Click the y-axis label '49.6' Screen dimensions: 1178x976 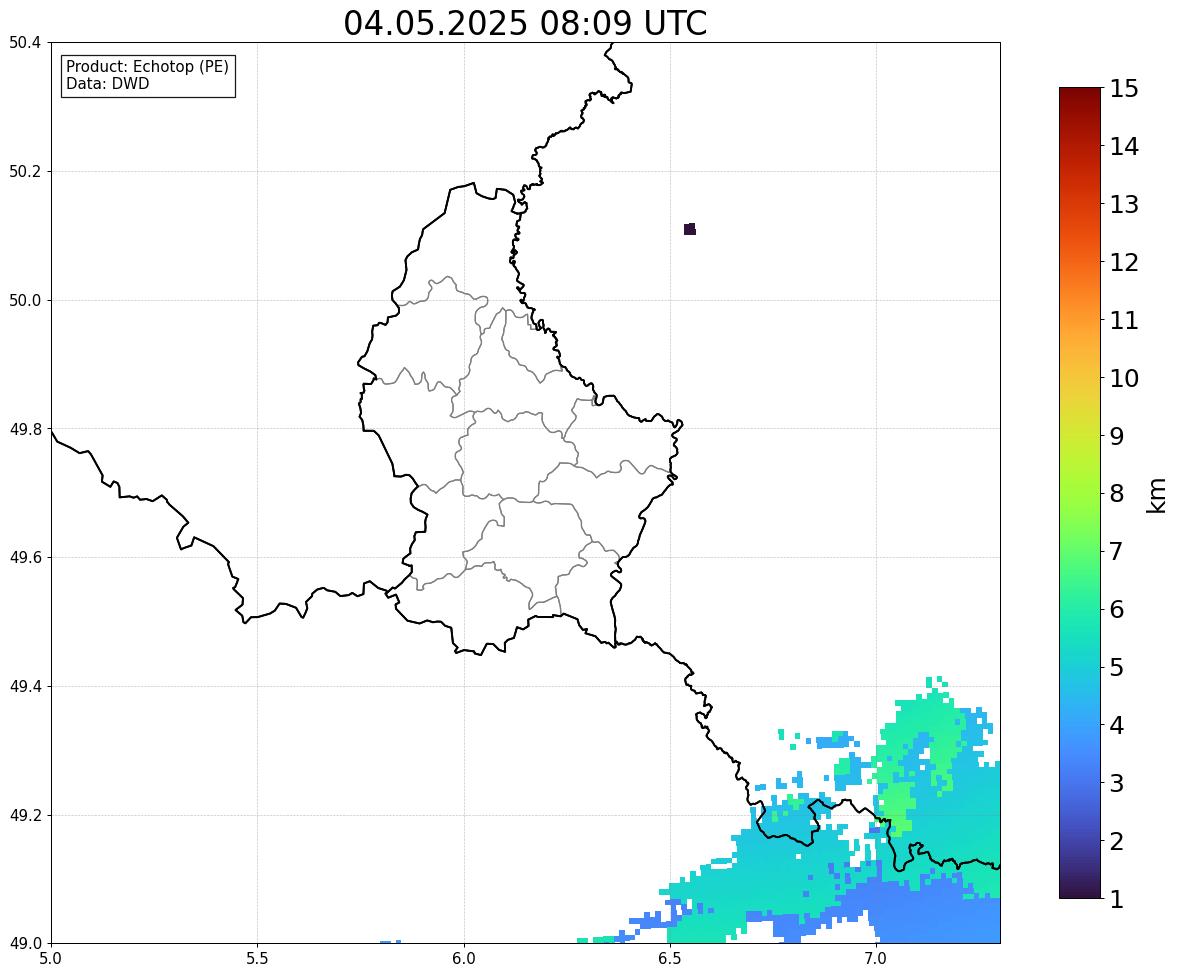pyautogui.click(x=26, y=557)
